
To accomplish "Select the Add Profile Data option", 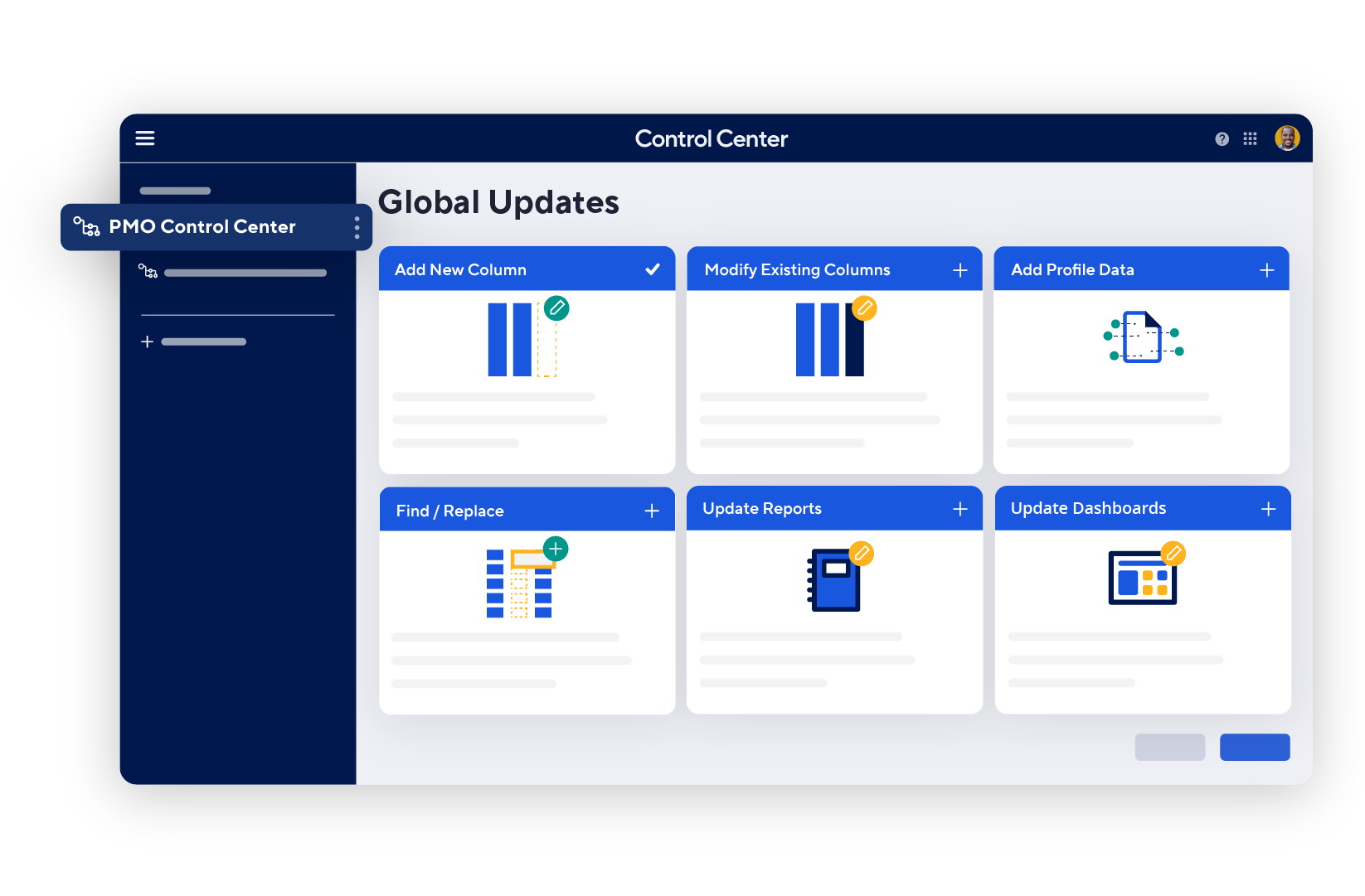I will click(1267, 269).
